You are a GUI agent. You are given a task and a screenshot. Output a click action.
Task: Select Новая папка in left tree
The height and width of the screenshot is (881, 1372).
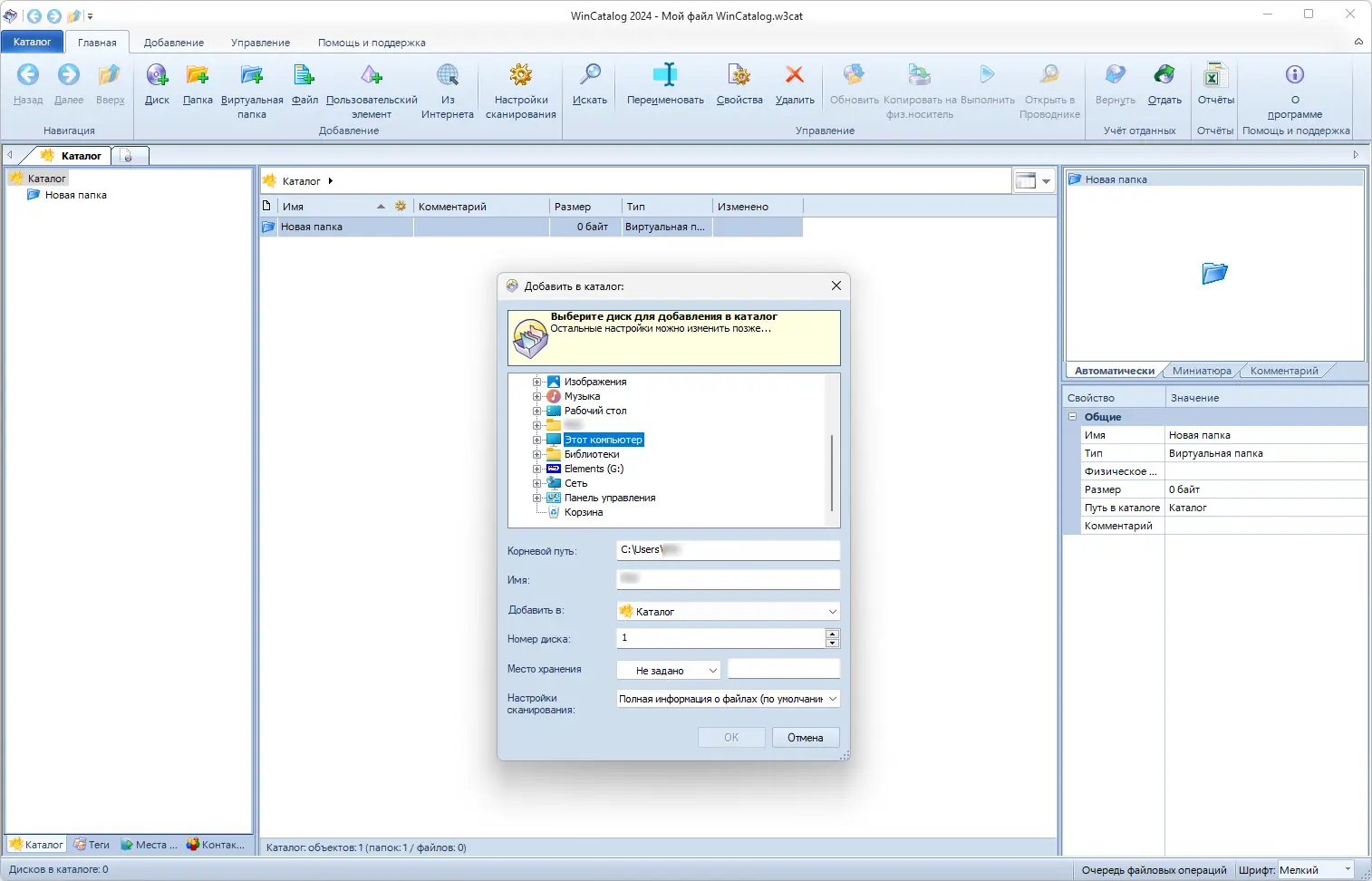[x=75, y=195]
